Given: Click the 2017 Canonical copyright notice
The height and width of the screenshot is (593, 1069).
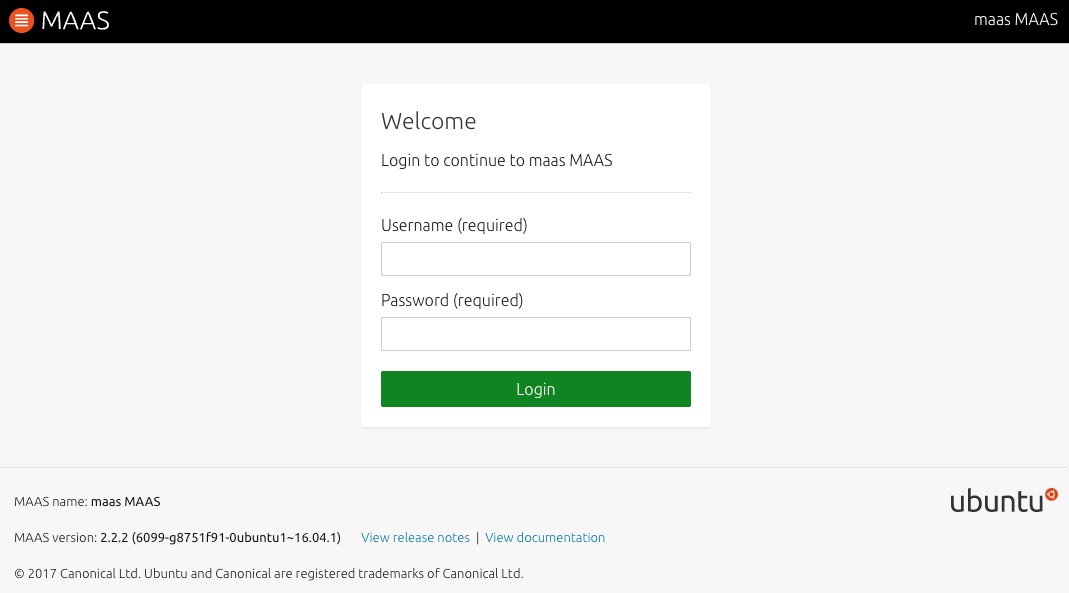Looking at the screenshot, I should pos(268,574).
